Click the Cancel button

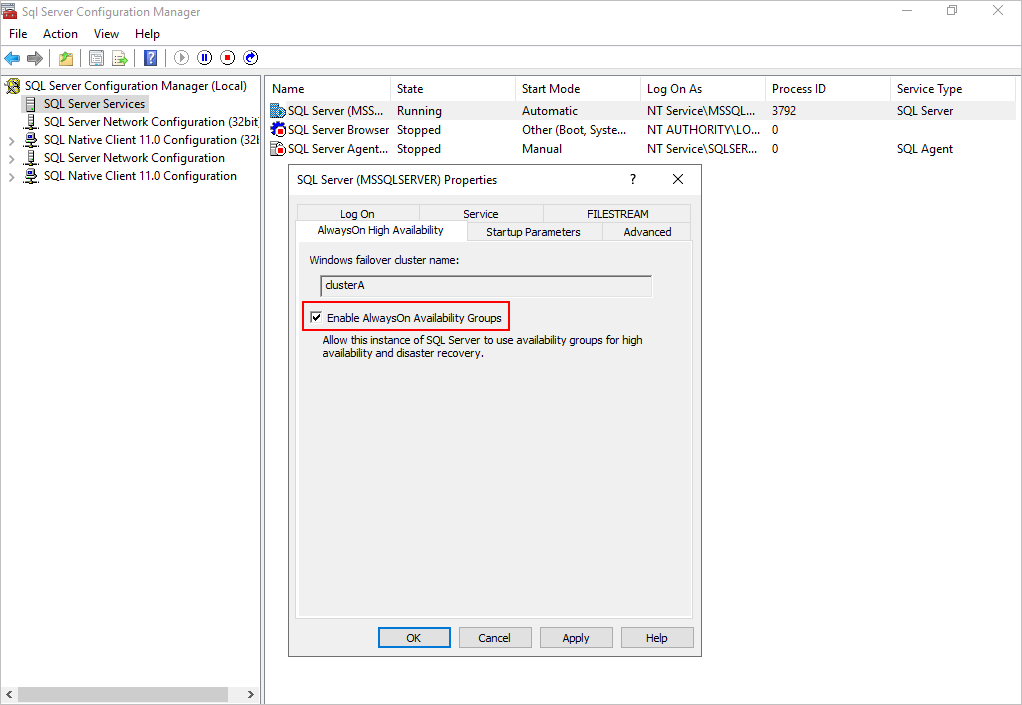pos(495,638)
